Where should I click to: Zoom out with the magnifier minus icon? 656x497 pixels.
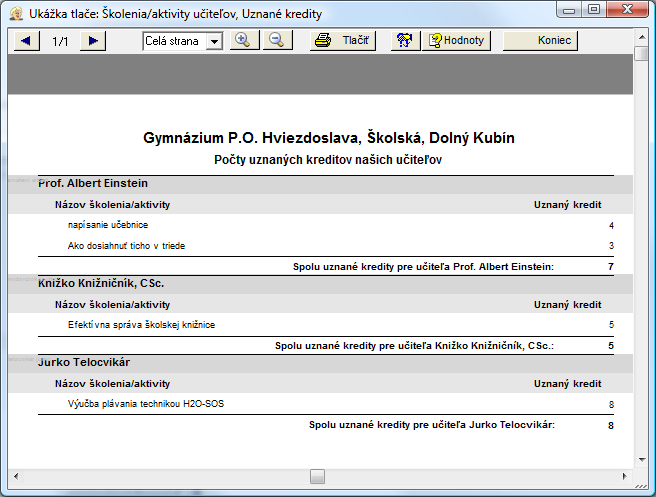(x=277, y=41)
